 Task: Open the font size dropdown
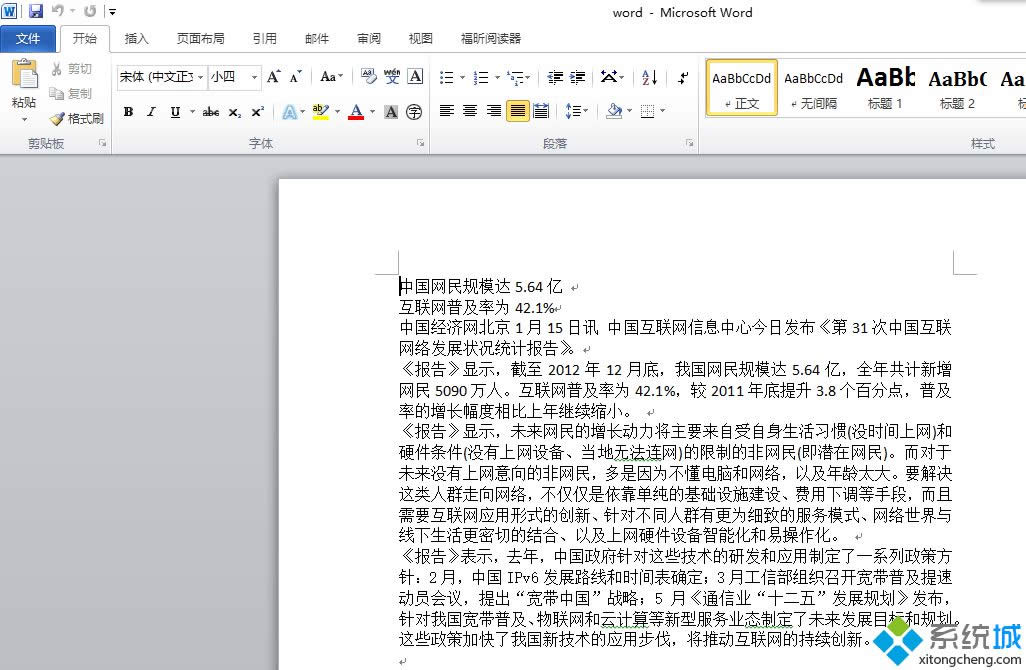(253, 77)
